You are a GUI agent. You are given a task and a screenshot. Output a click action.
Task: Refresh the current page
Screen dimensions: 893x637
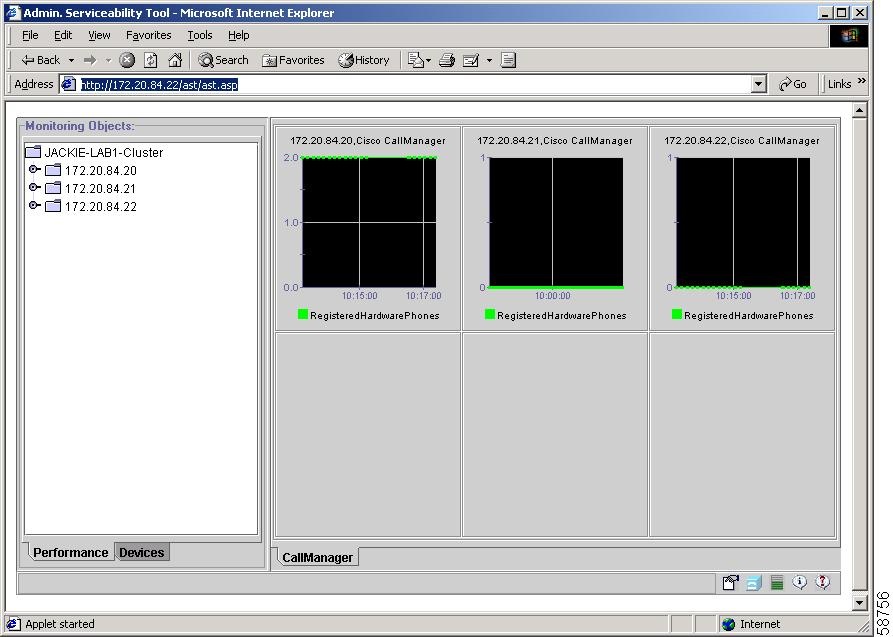click(150, 60)
